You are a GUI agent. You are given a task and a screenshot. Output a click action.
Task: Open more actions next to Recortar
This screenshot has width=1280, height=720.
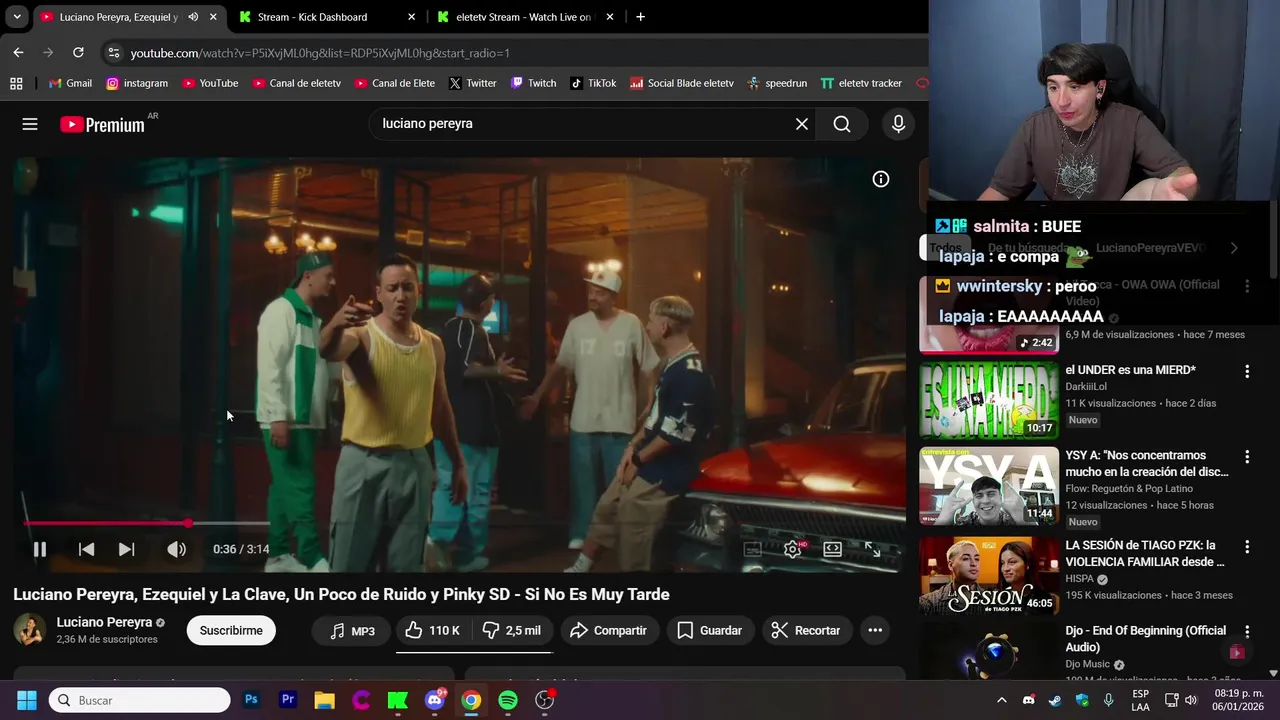pos(875,630)
